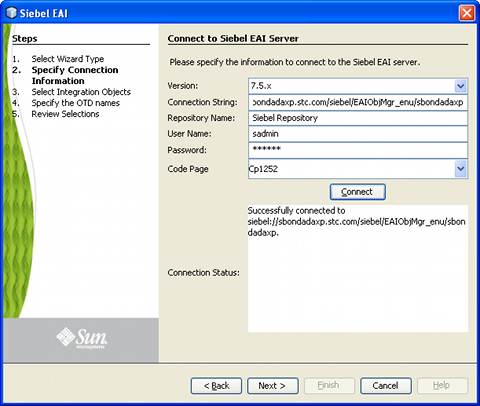Click the 'Password:' label
This screenshot has width=480, height=406.
pos(187,150)
